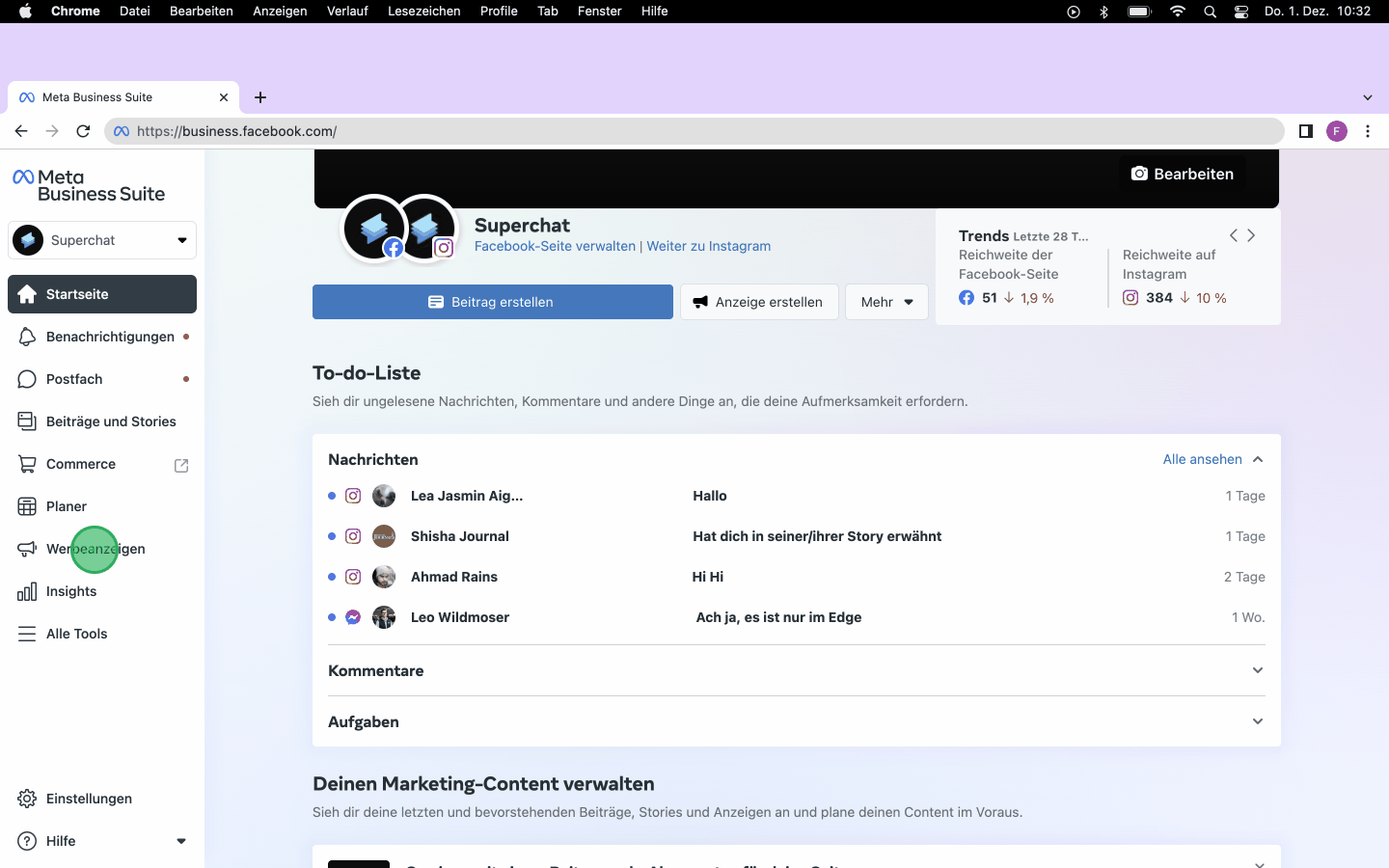1389x868 pixels.
Task: Follow the Weiter zu Instagram link
Action: [709, 246]
